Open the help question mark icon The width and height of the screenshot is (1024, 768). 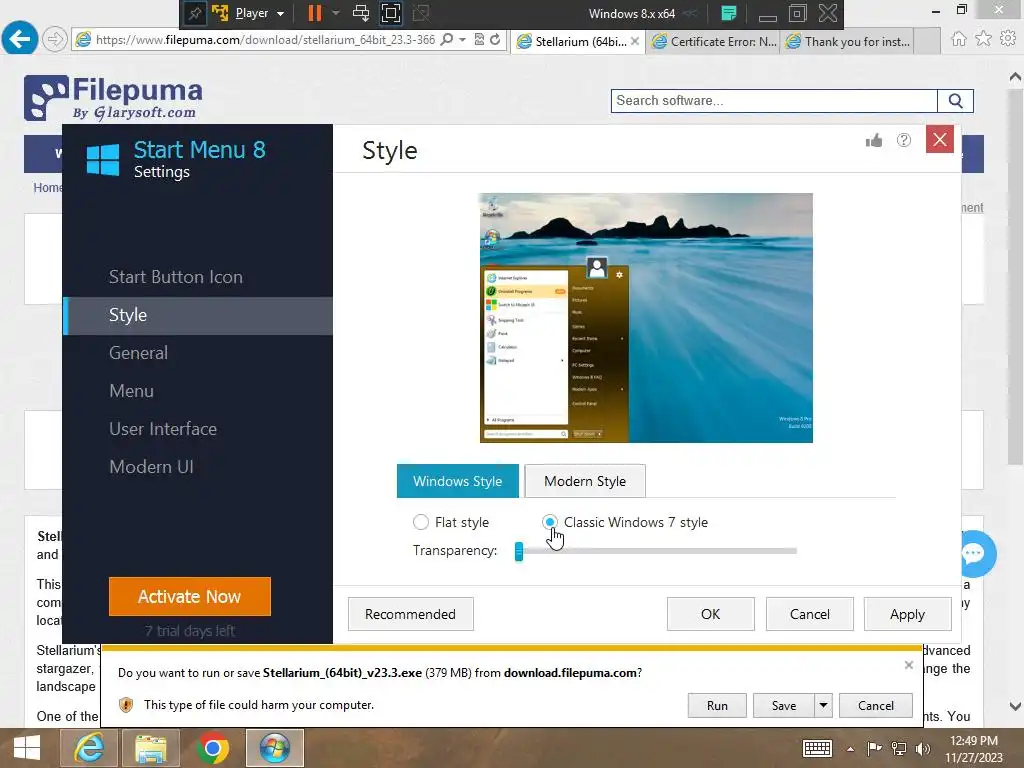coord(904,140)
